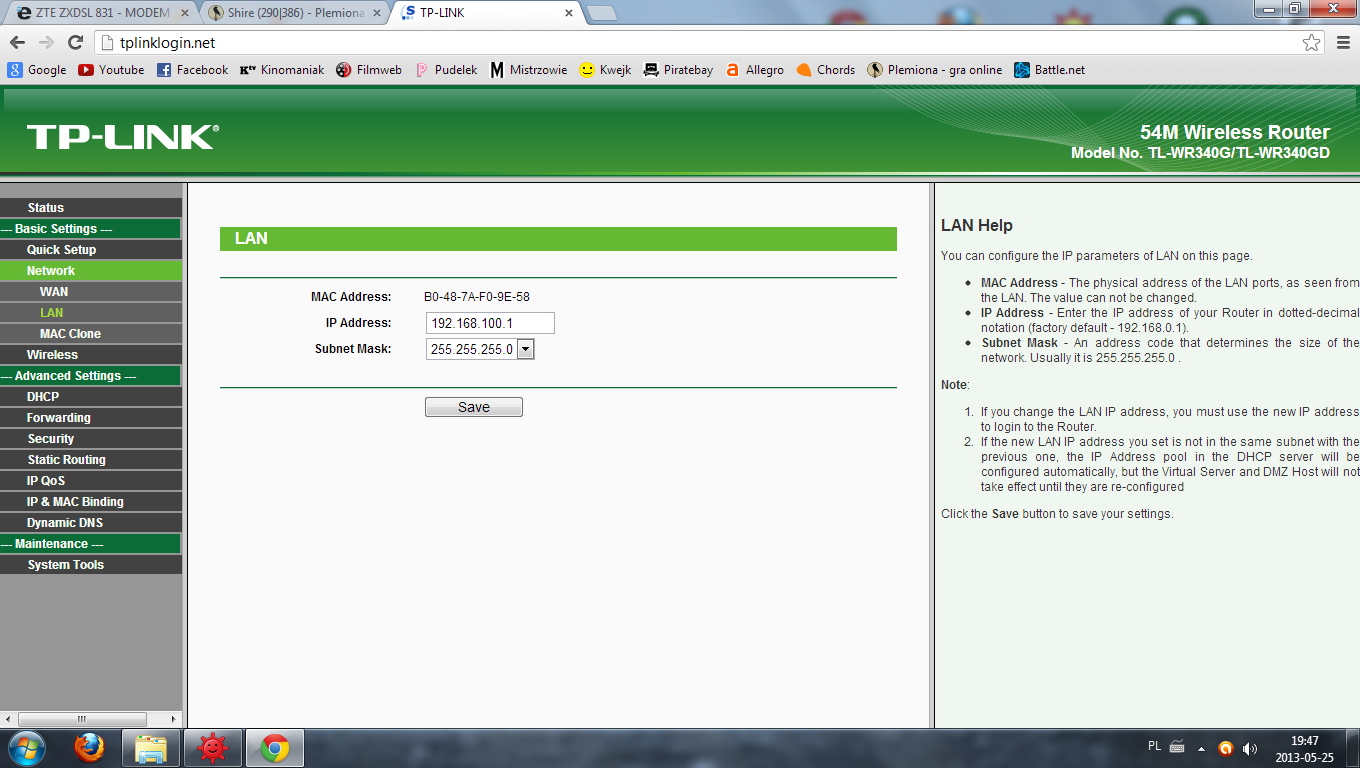Screen dimensions: 1360x768
Task: Open the Chords bookmark
Action: point(826,70)
